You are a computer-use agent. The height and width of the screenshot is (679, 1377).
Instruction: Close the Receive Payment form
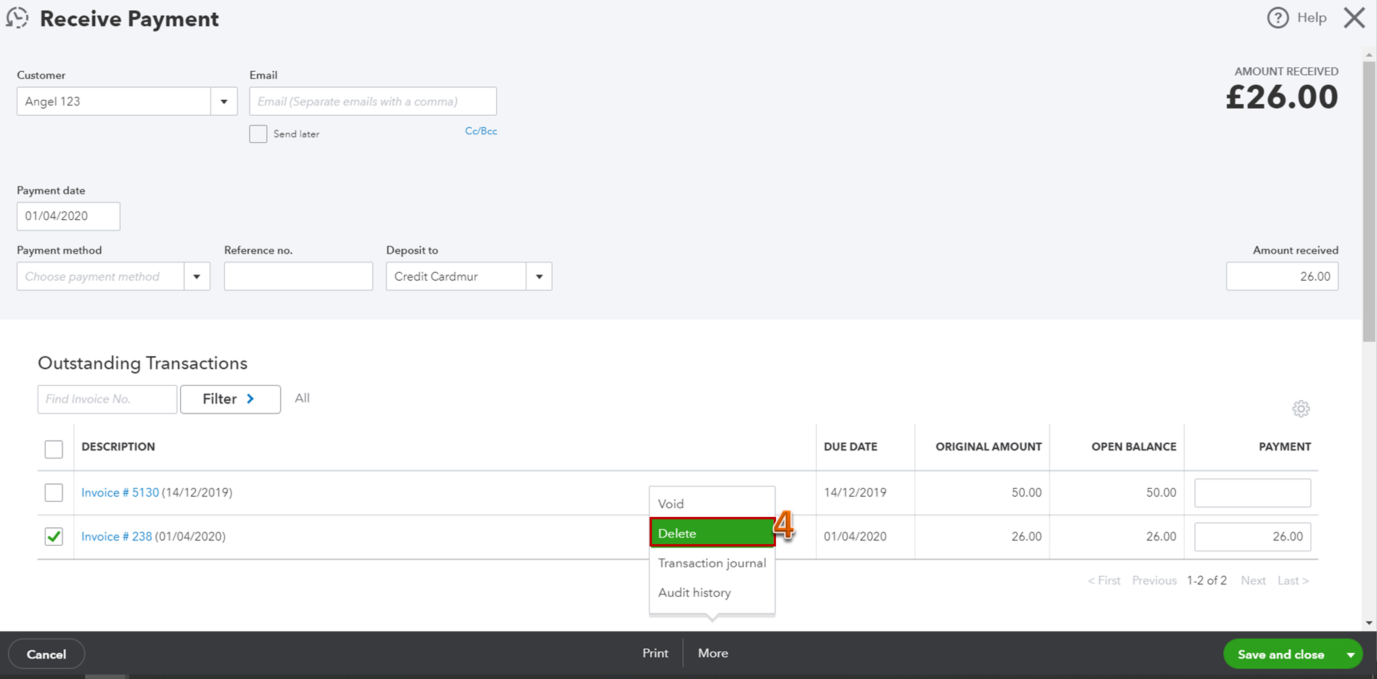[1355, 17]
